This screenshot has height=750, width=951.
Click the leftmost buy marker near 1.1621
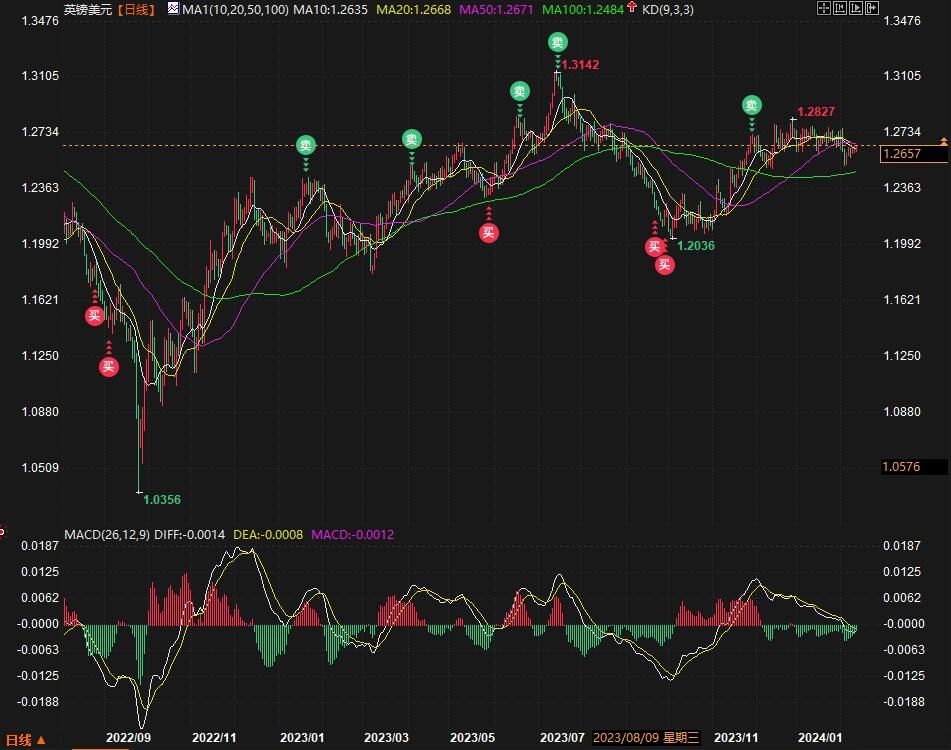[x=94, y=316]
